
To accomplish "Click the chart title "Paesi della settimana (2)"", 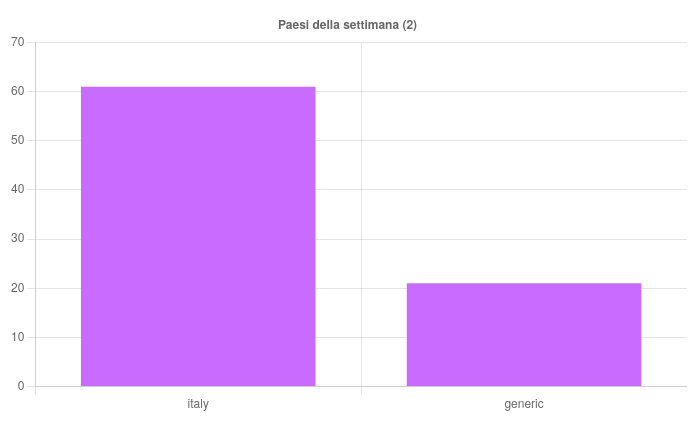I will 347,25.
